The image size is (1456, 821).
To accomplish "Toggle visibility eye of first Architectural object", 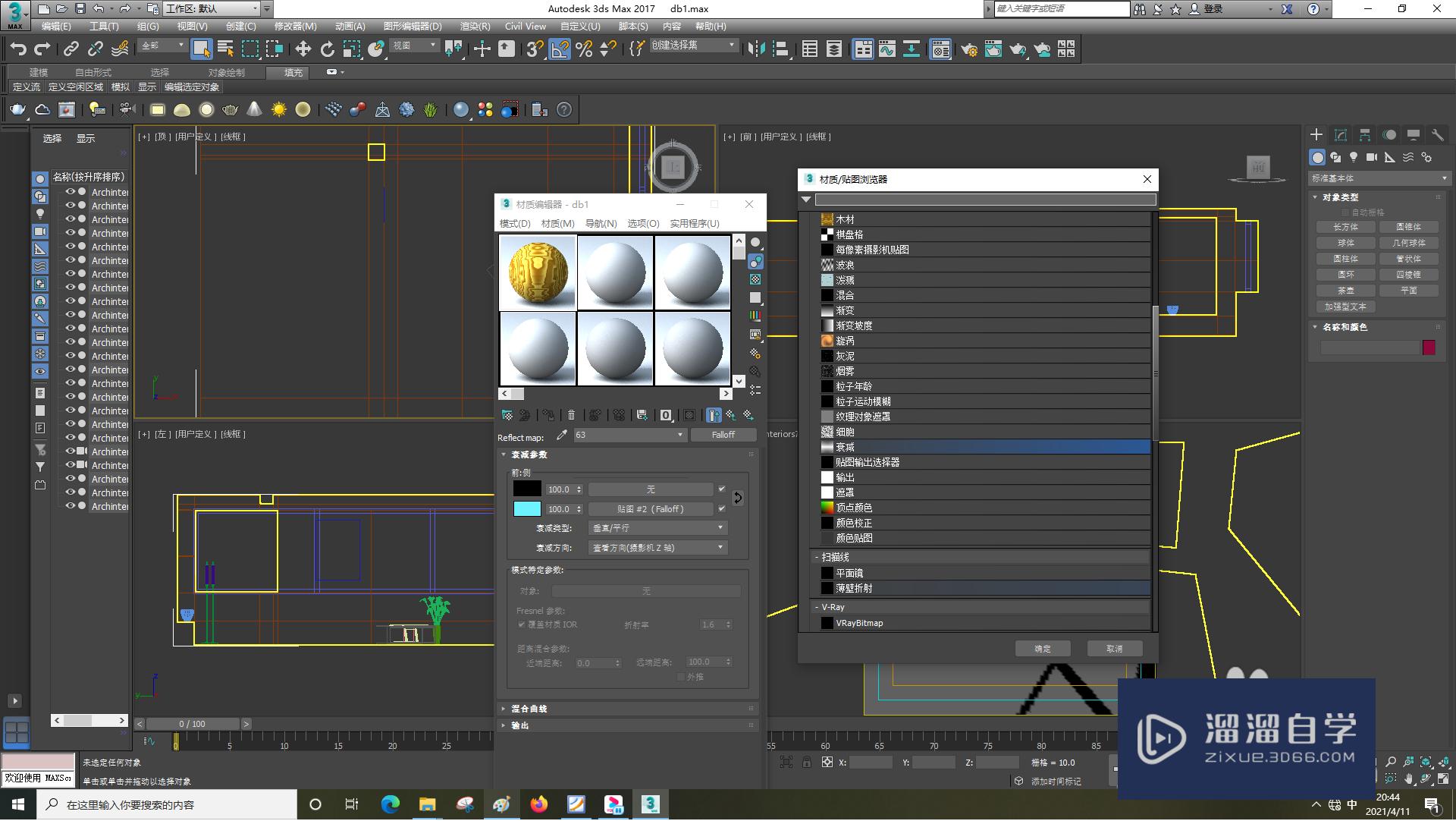I will coord(70,192).
